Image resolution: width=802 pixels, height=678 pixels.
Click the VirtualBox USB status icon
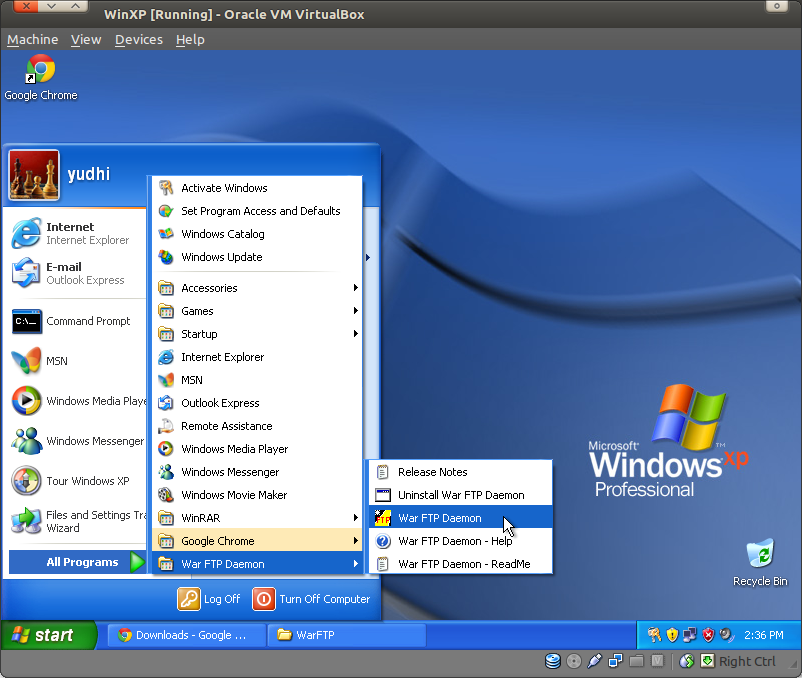click(594, 661)
